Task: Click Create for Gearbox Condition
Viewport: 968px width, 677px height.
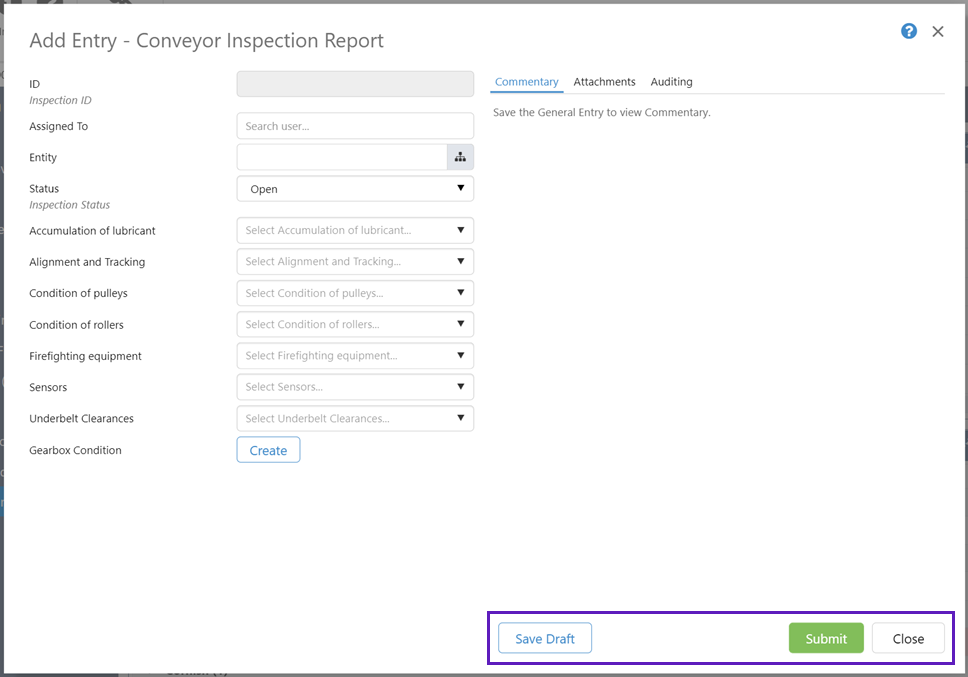Action: pos(268,450)
